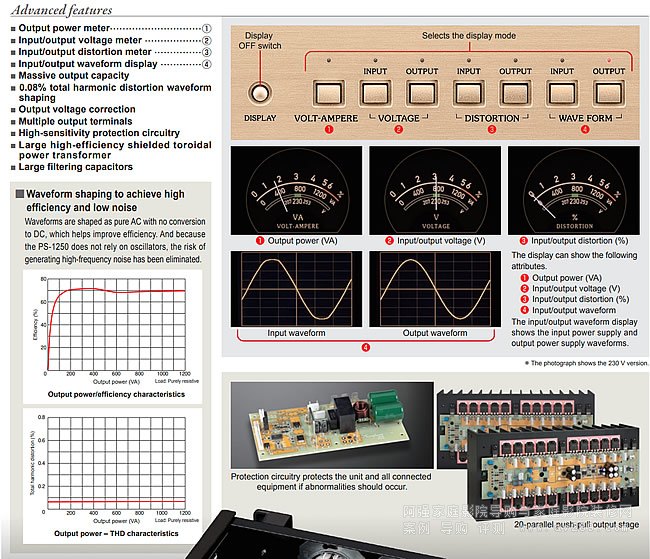Click the output power/efficiency characteristics graph
The image size is (650, 559).
tap(116, 327)
